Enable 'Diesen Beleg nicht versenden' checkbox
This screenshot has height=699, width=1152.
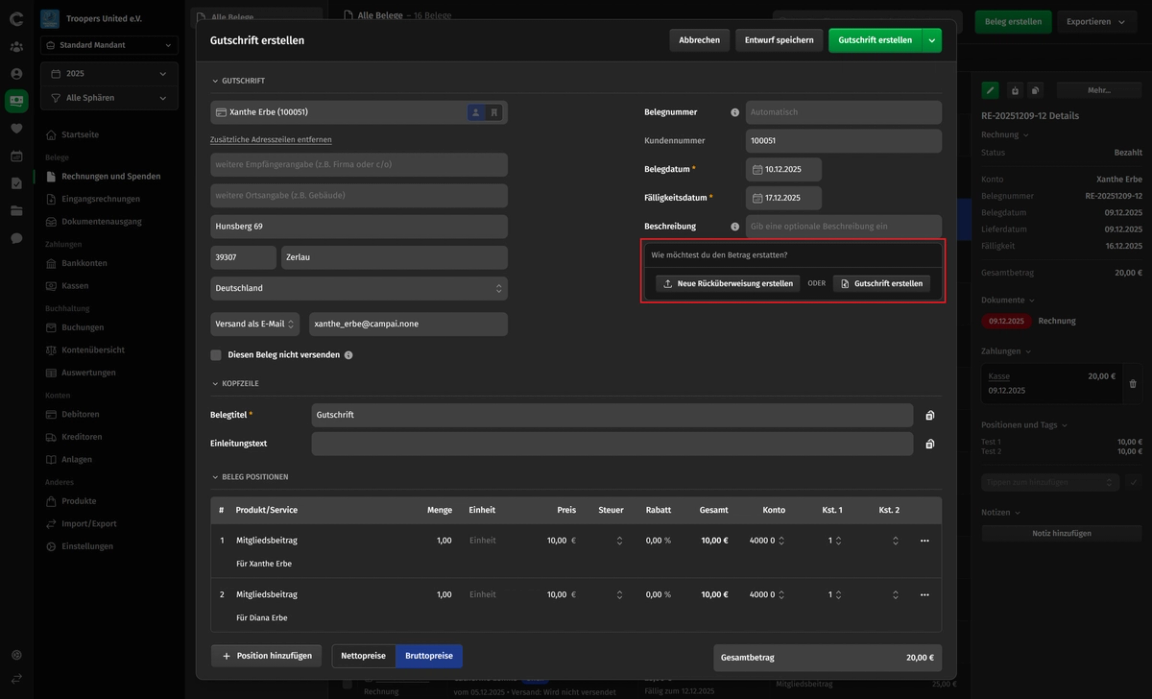216,355
